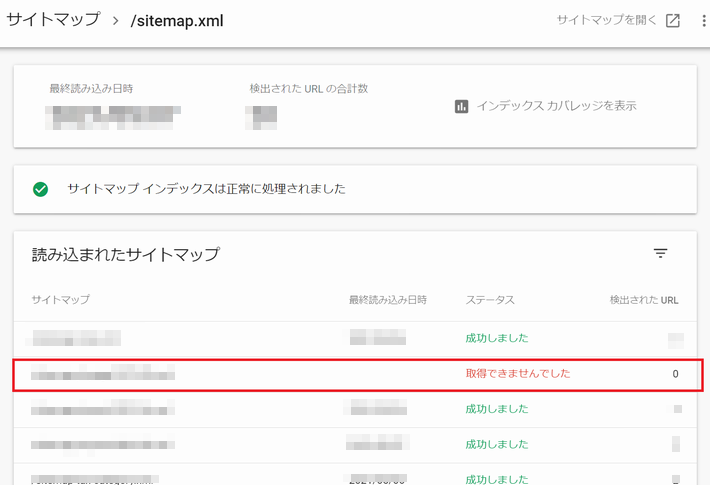This screenshot has width=710, height=485.
Task: Open インデックス カバレッジを表示
Action: (557, 106)
